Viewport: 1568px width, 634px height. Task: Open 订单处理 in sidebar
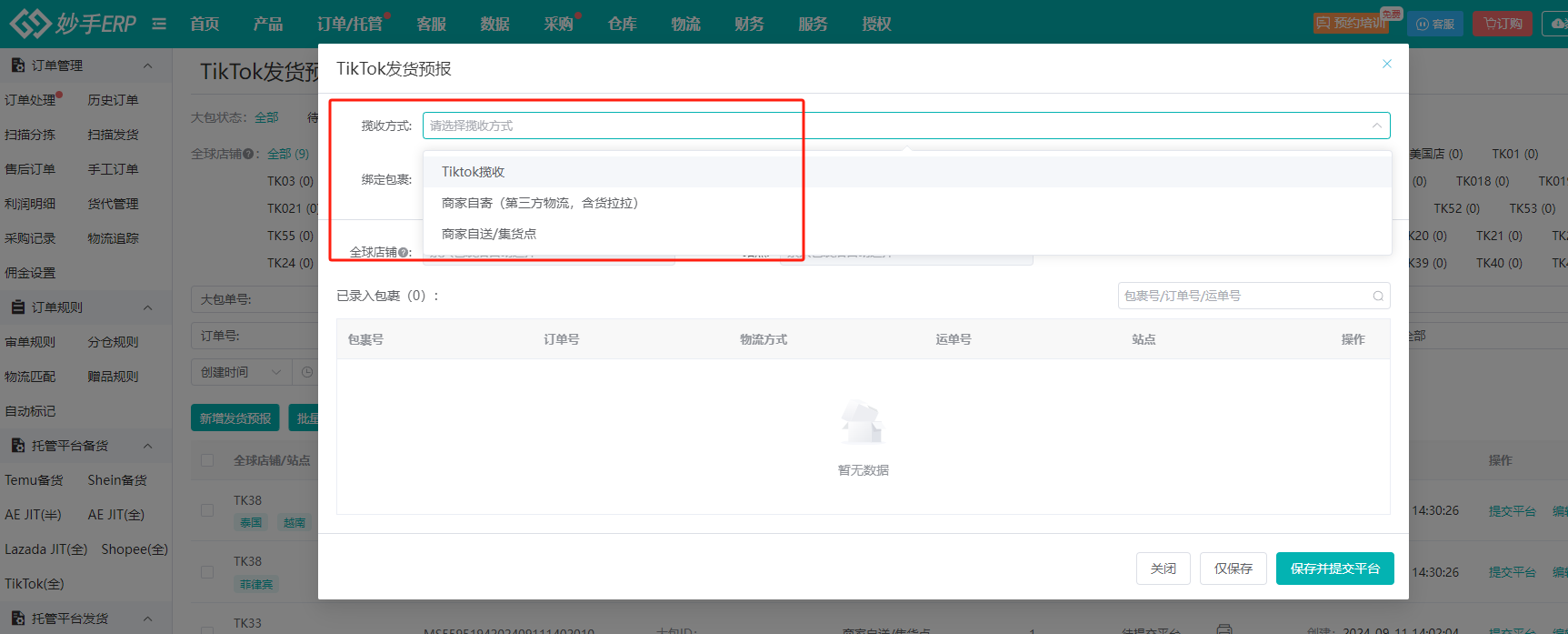coord(31,100)
